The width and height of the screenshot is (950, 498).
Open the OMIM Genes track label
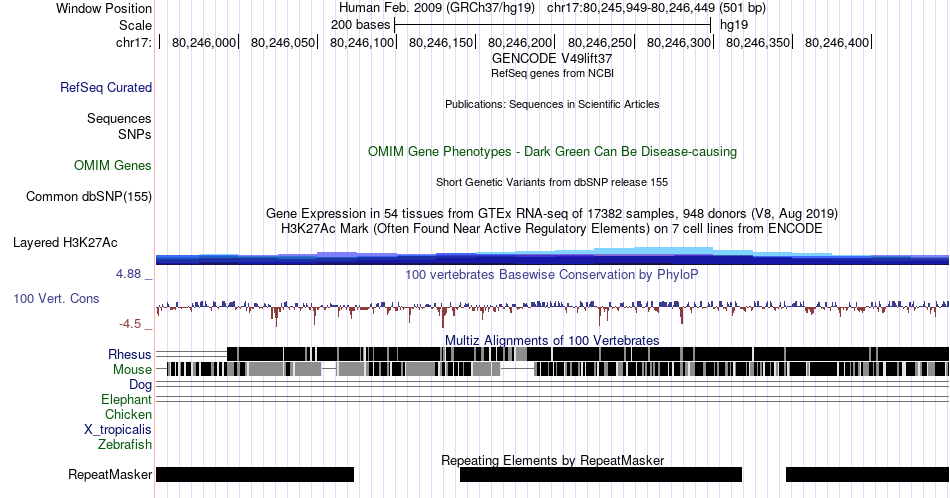click(112, 165)
